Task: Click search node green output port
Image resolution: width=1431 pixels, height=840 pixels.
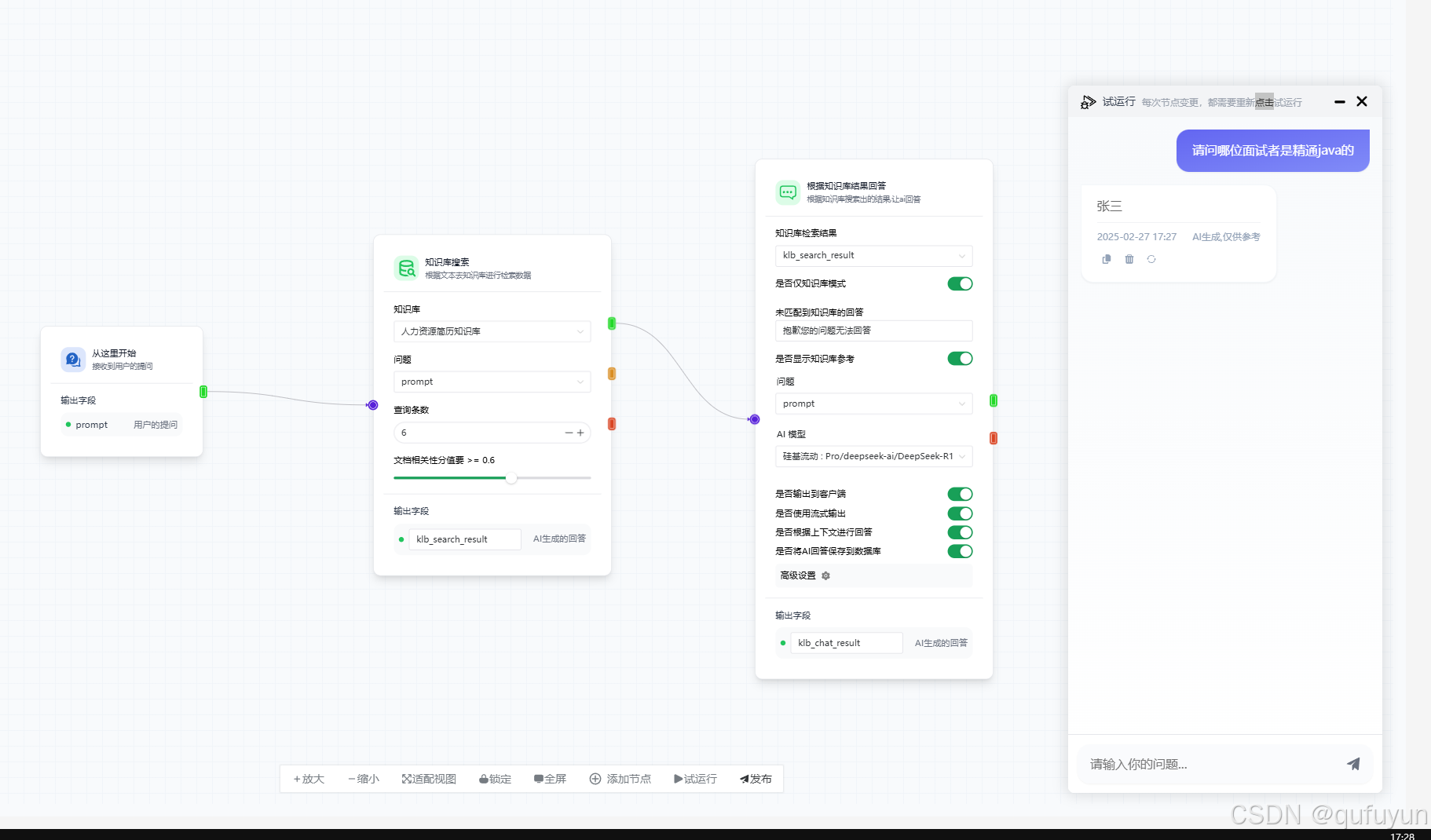Action: (612, 323)
